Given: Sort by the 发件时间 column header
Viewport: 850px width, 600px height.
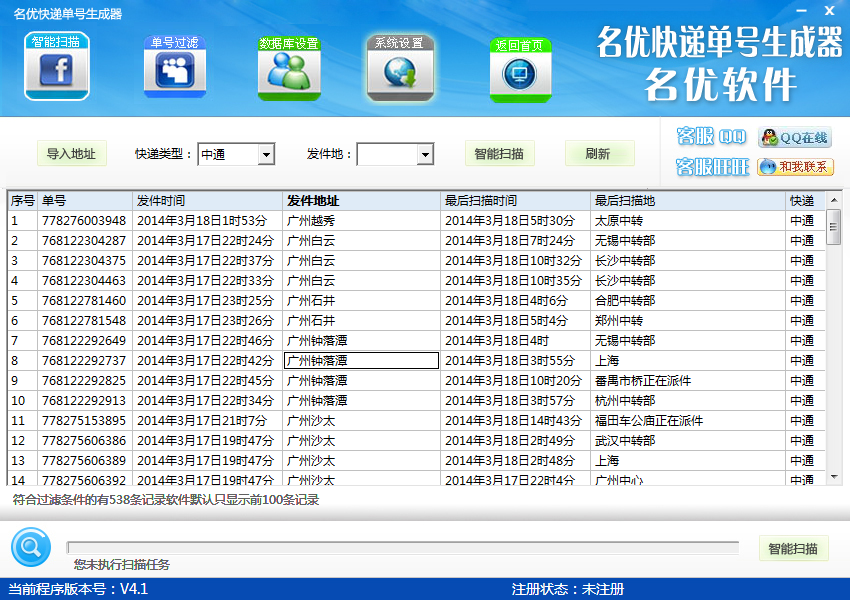Looking at the screenshot, I should point(208,201).
